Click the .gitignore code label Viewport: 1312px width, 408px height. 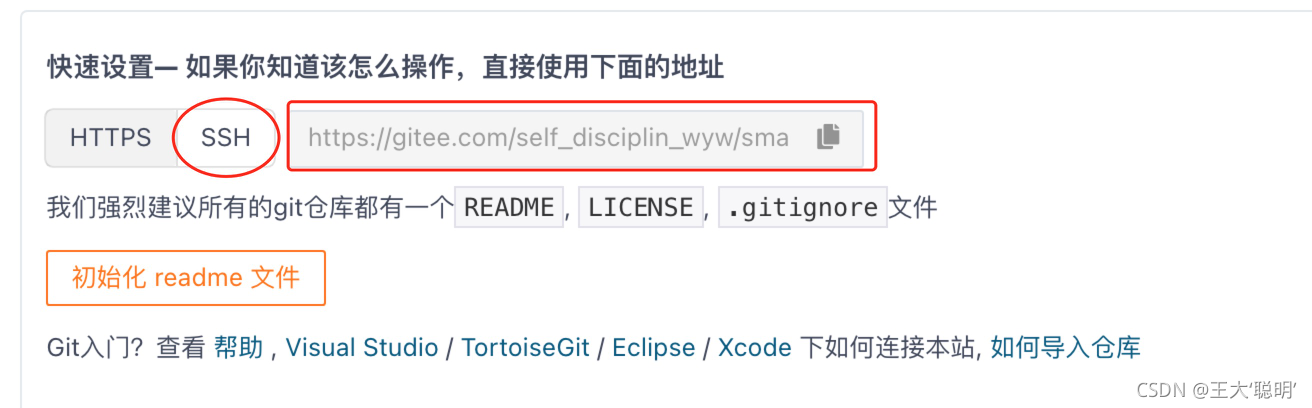point(803,208)
